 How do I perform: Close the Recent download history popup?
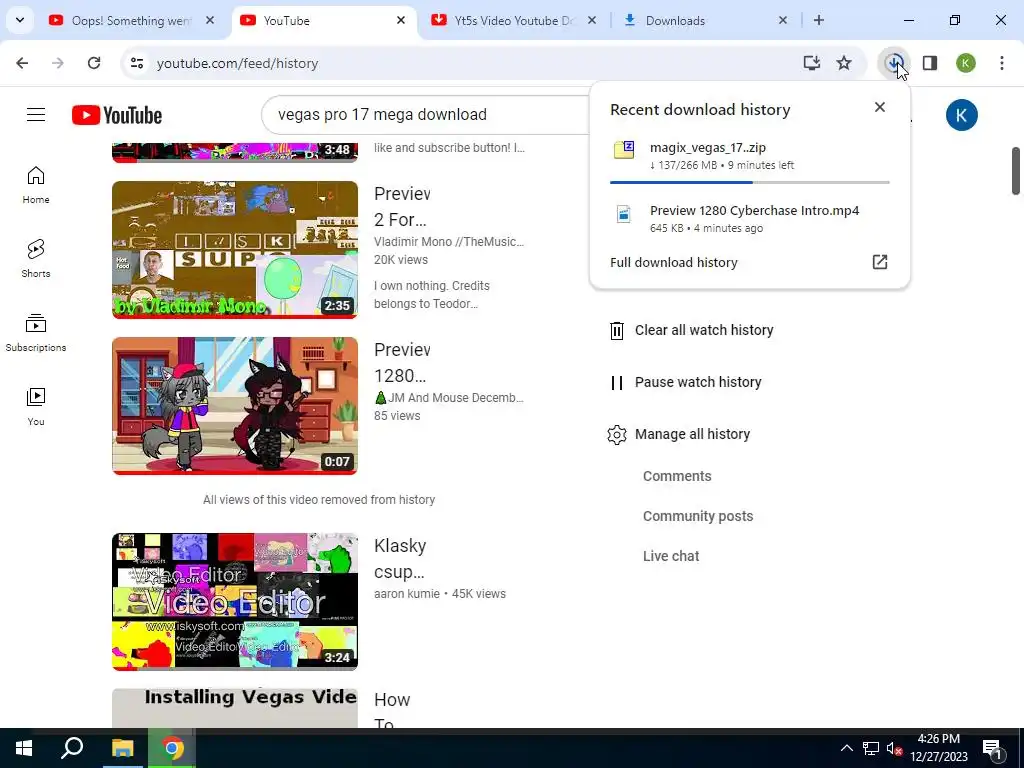880,107
